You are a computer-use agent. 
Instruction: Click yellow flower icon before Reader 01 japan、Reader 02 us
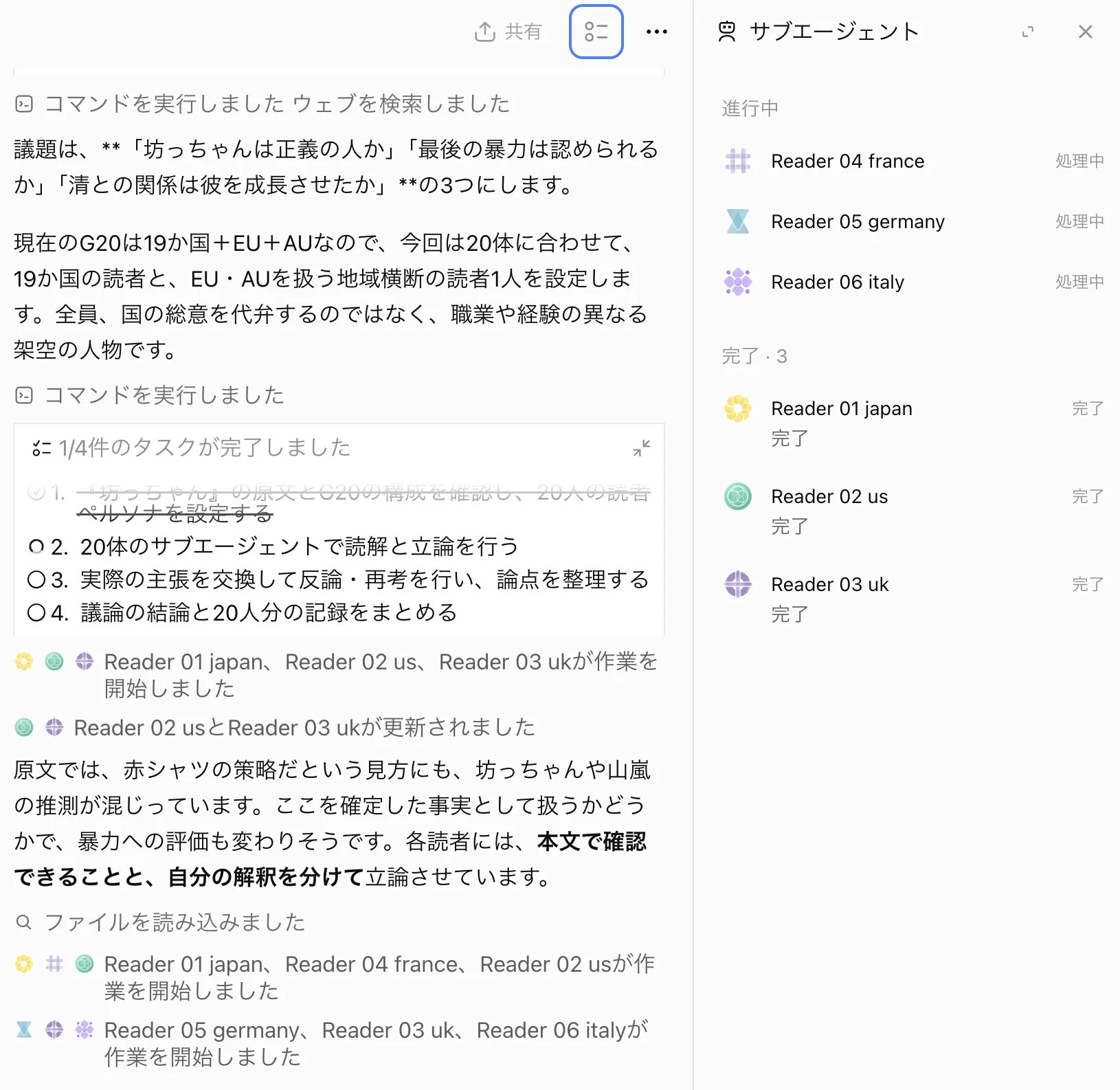point(24,662)
